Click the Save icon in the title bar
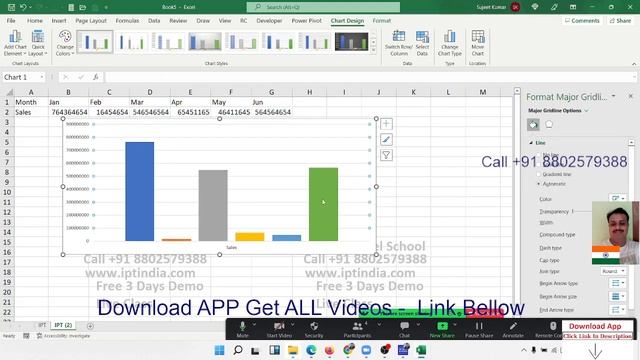The image size is (640, 360). 11,7
